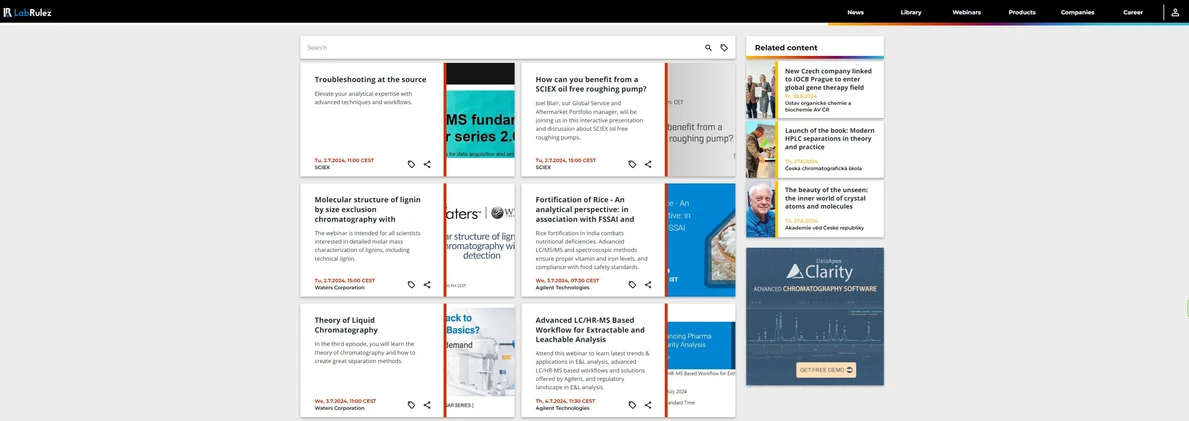Open the News menu item

point(855,12)
